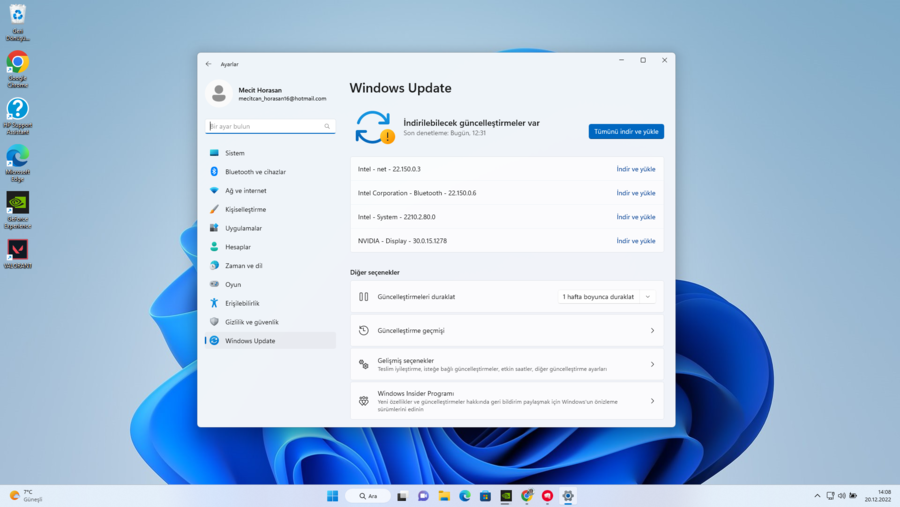The height and width of the screenshot is (507, 900).
Task: Go to Ağ ve internet settings
Action: pos(270,191)
